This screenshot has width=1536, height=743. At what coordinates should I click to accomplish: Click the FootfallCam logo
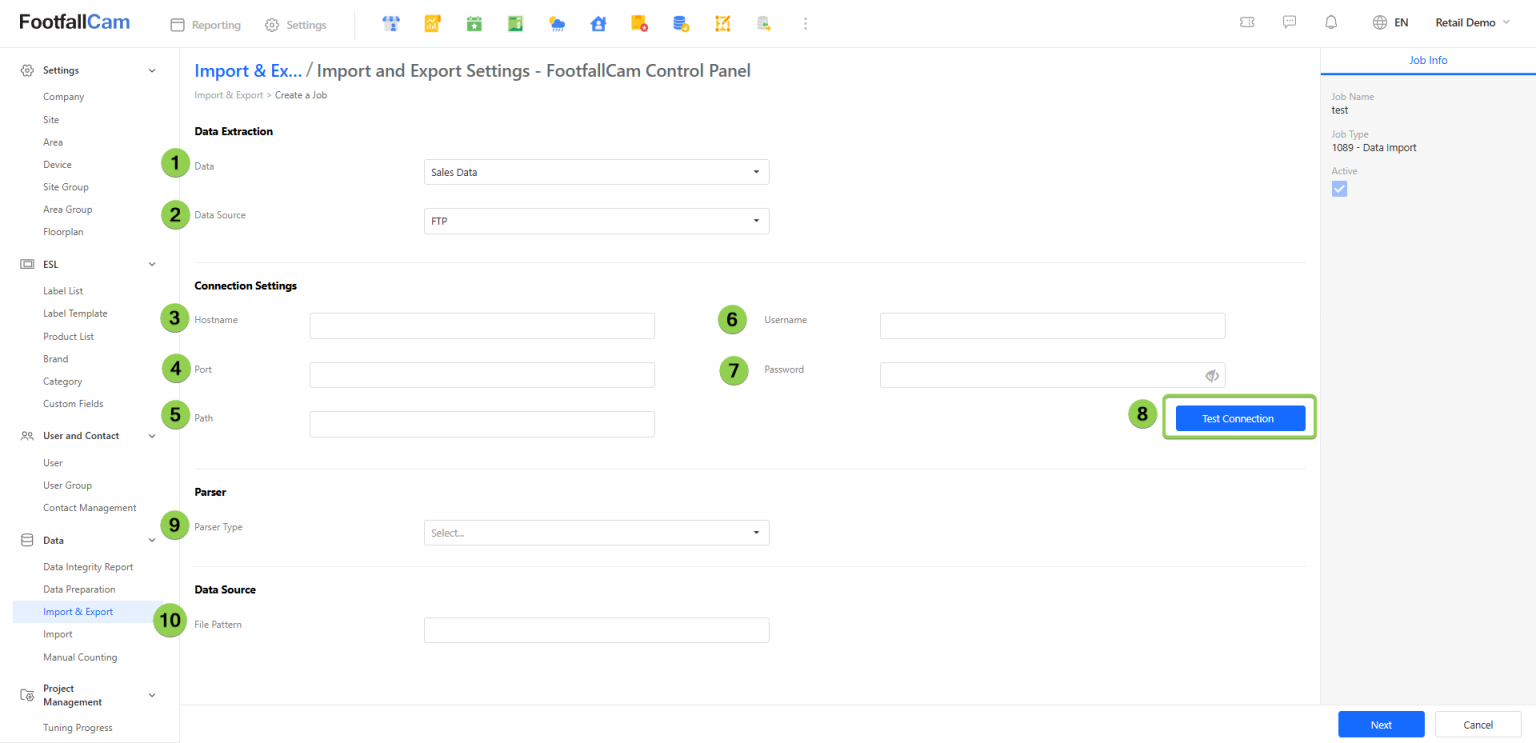(75, 22)
